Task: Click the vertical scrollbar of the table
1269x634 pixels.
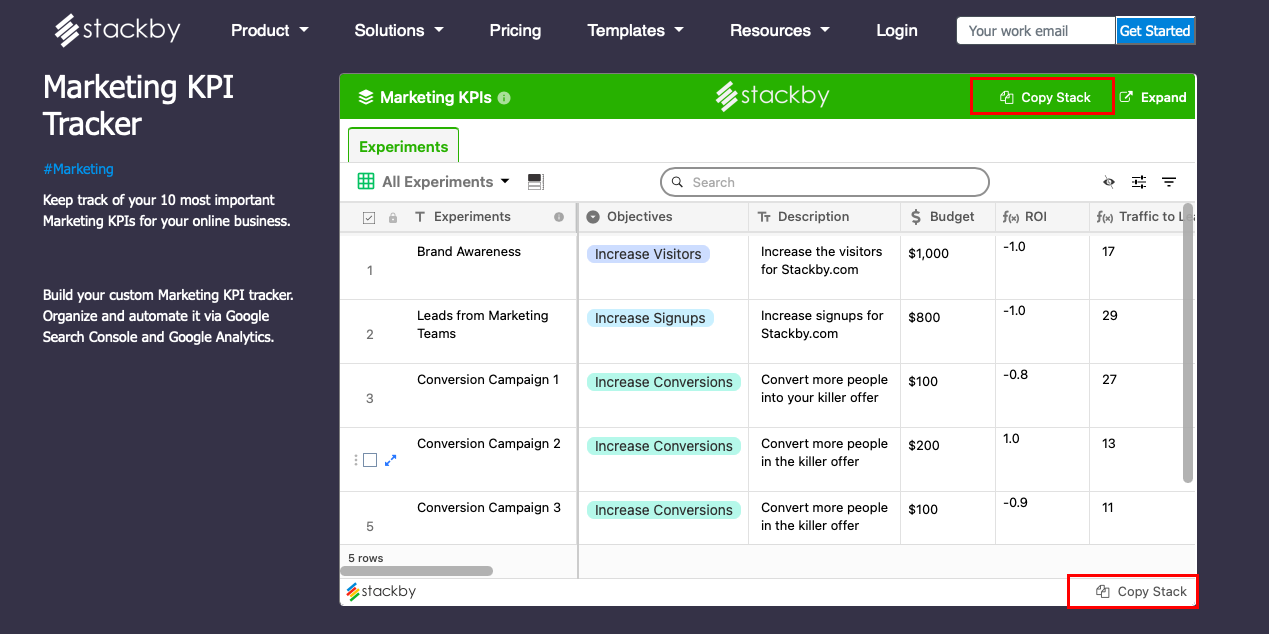Action: [x=1188, y=344]
